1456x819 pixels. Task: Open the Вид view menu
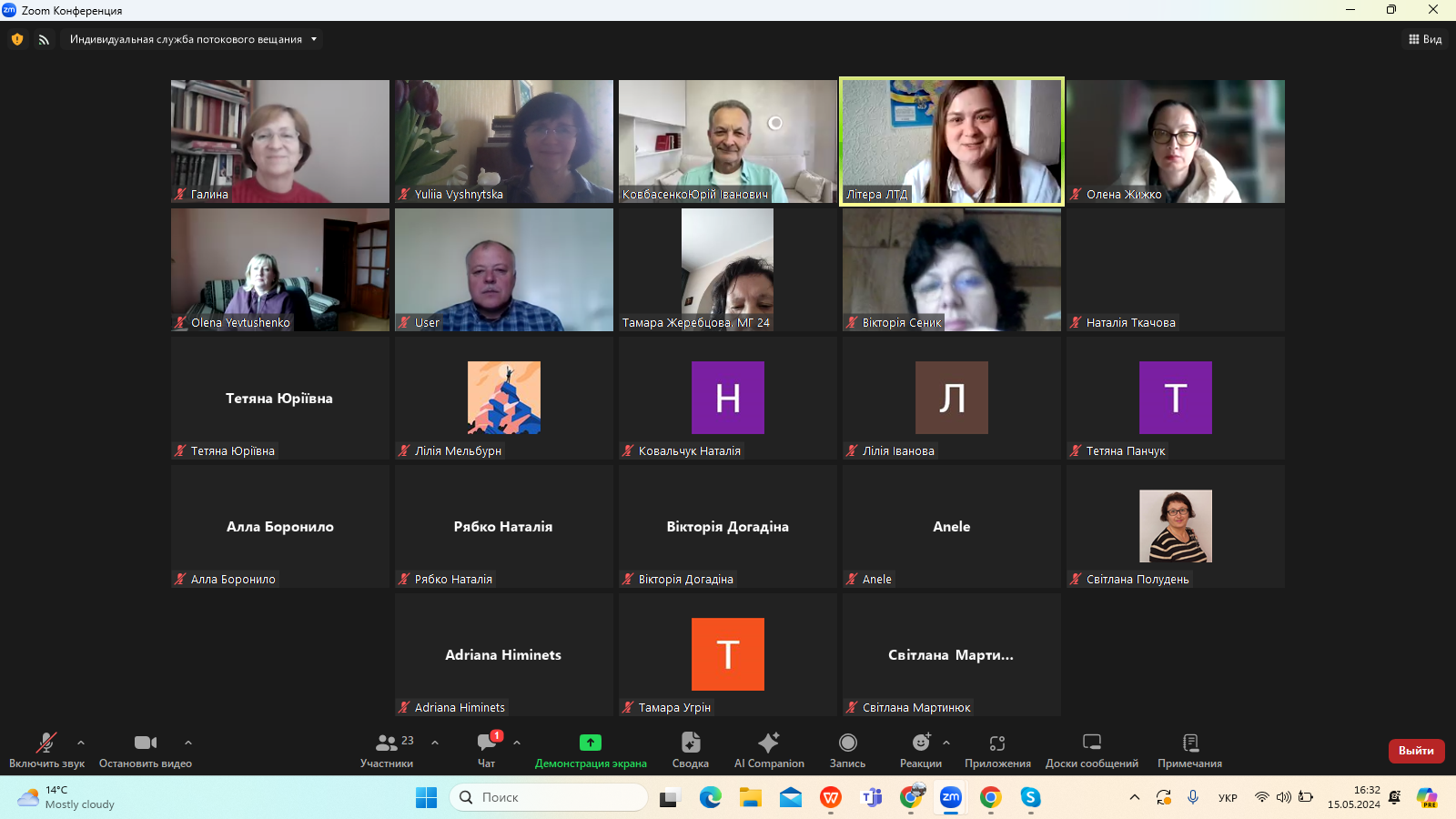tap(1425, 39)
